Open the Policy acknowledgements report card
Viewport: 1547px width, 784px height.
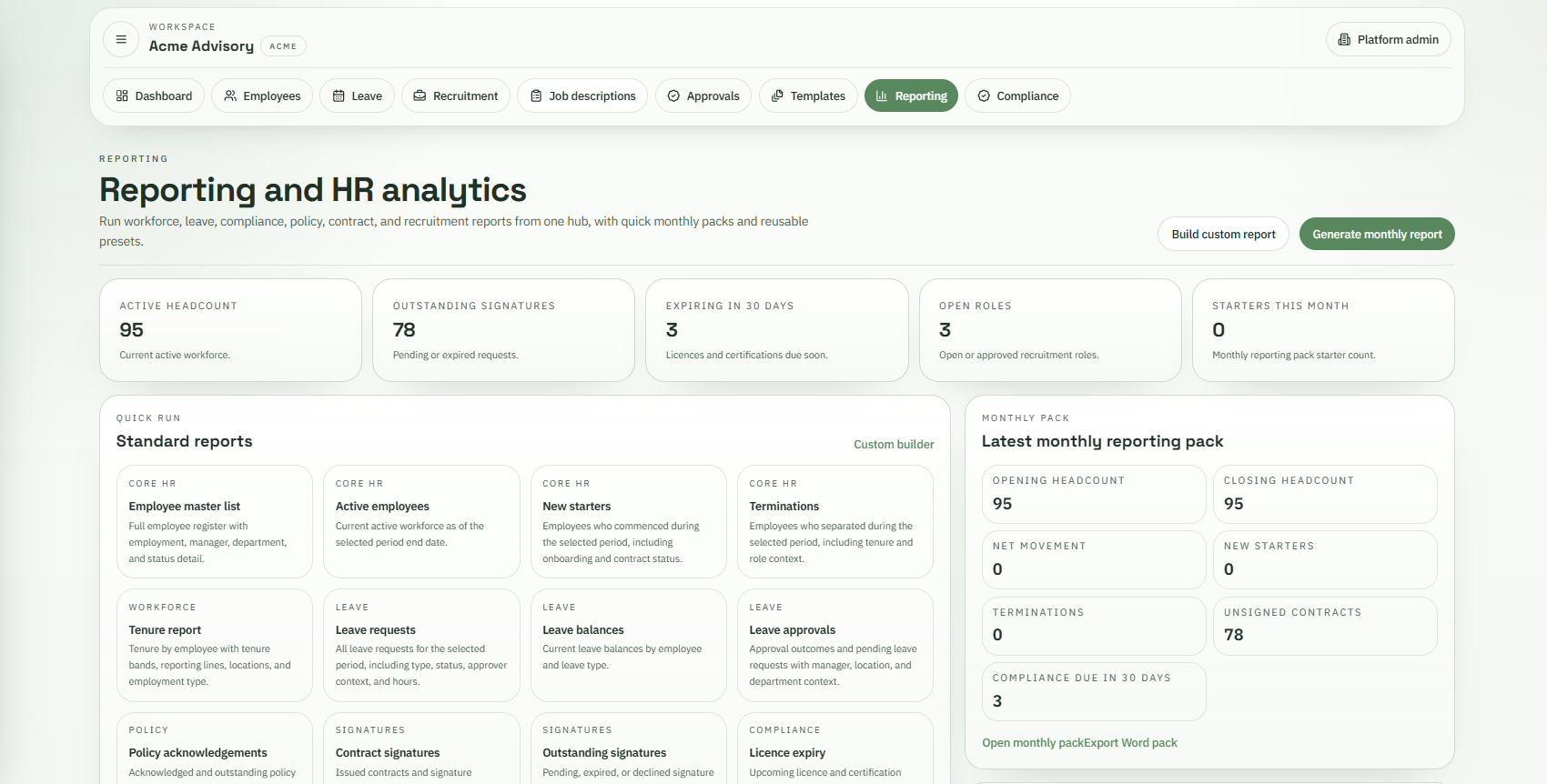215,749
